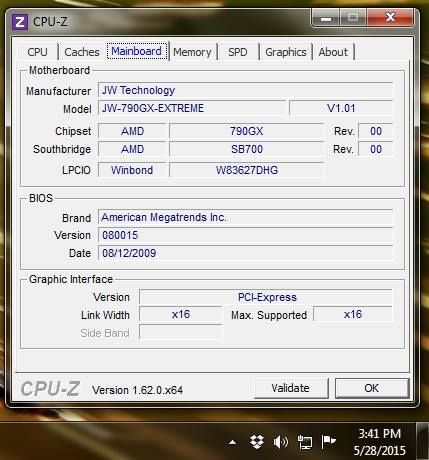This screenshot has height=460, width=429.
Task: Click the Show desktop strip beside the clock
Action: click(x=423, y=441)
